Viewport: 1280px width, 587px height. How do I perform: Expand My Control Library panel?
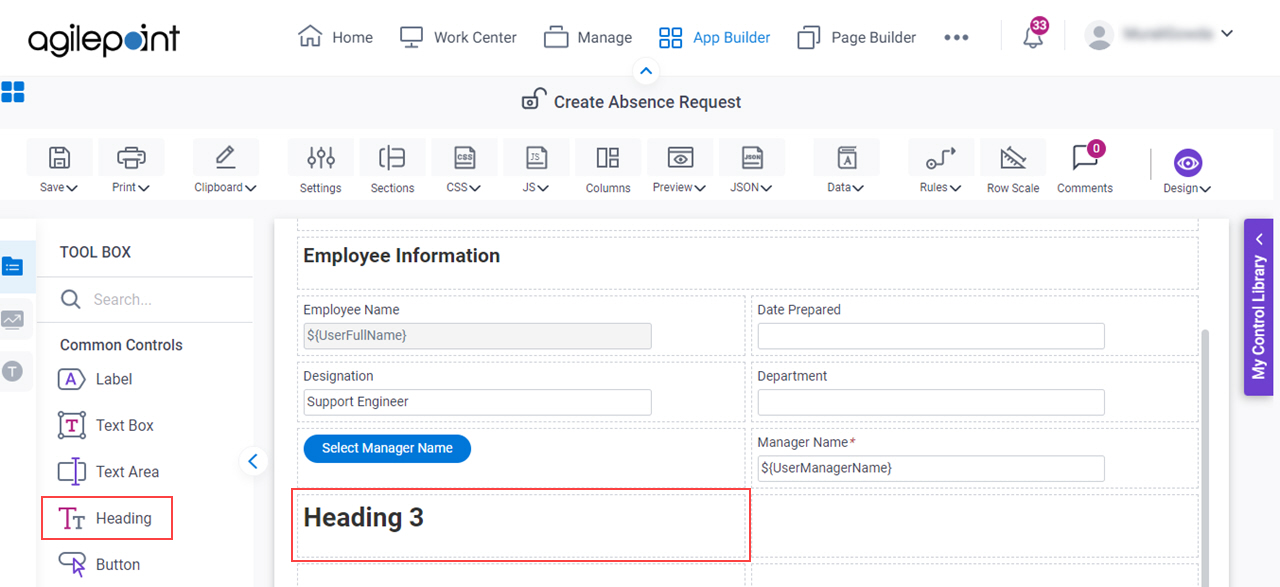tap(1258, 307)
